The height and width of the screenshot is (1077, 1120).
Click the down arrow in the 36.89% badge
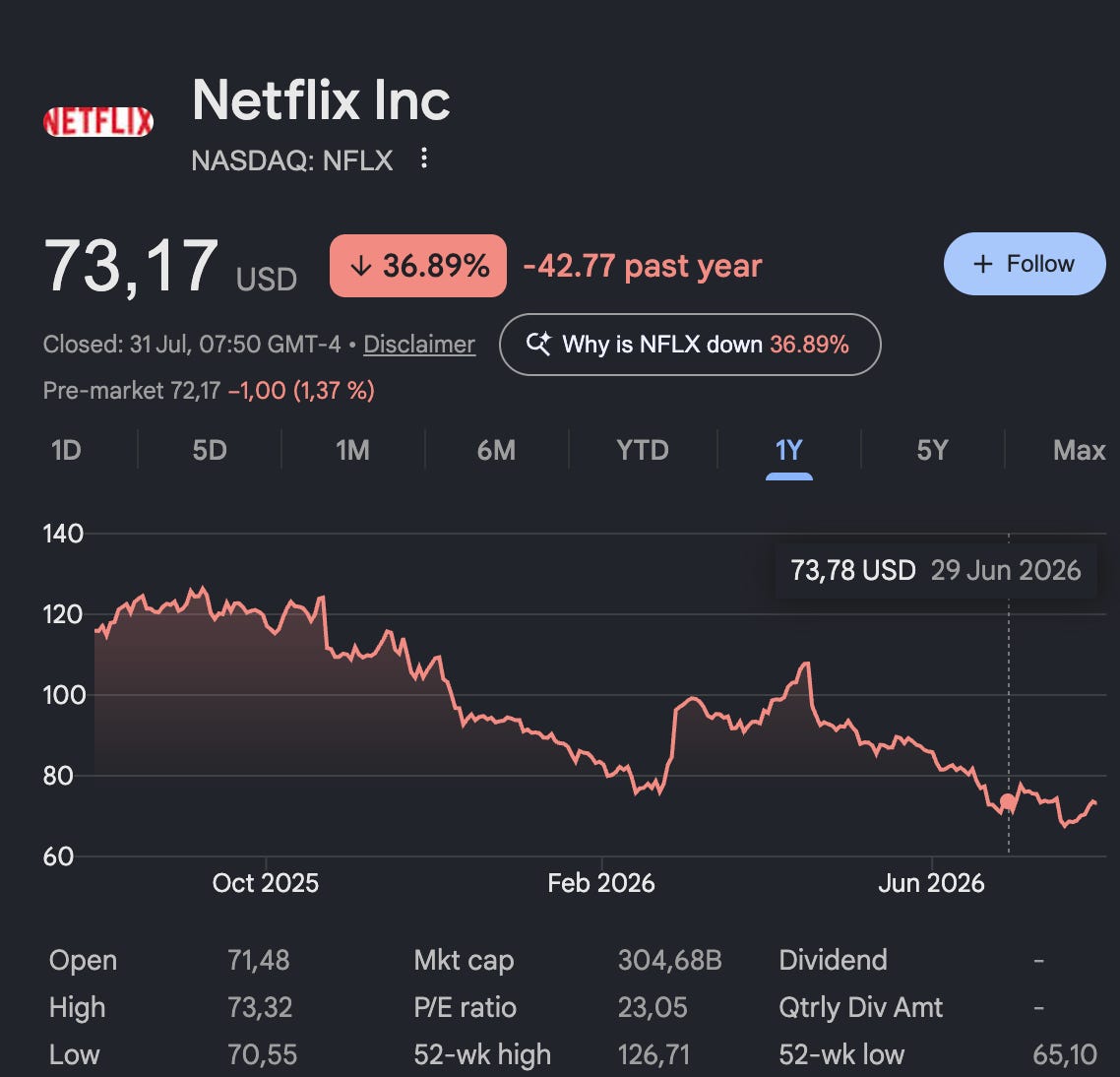point(361,266)
